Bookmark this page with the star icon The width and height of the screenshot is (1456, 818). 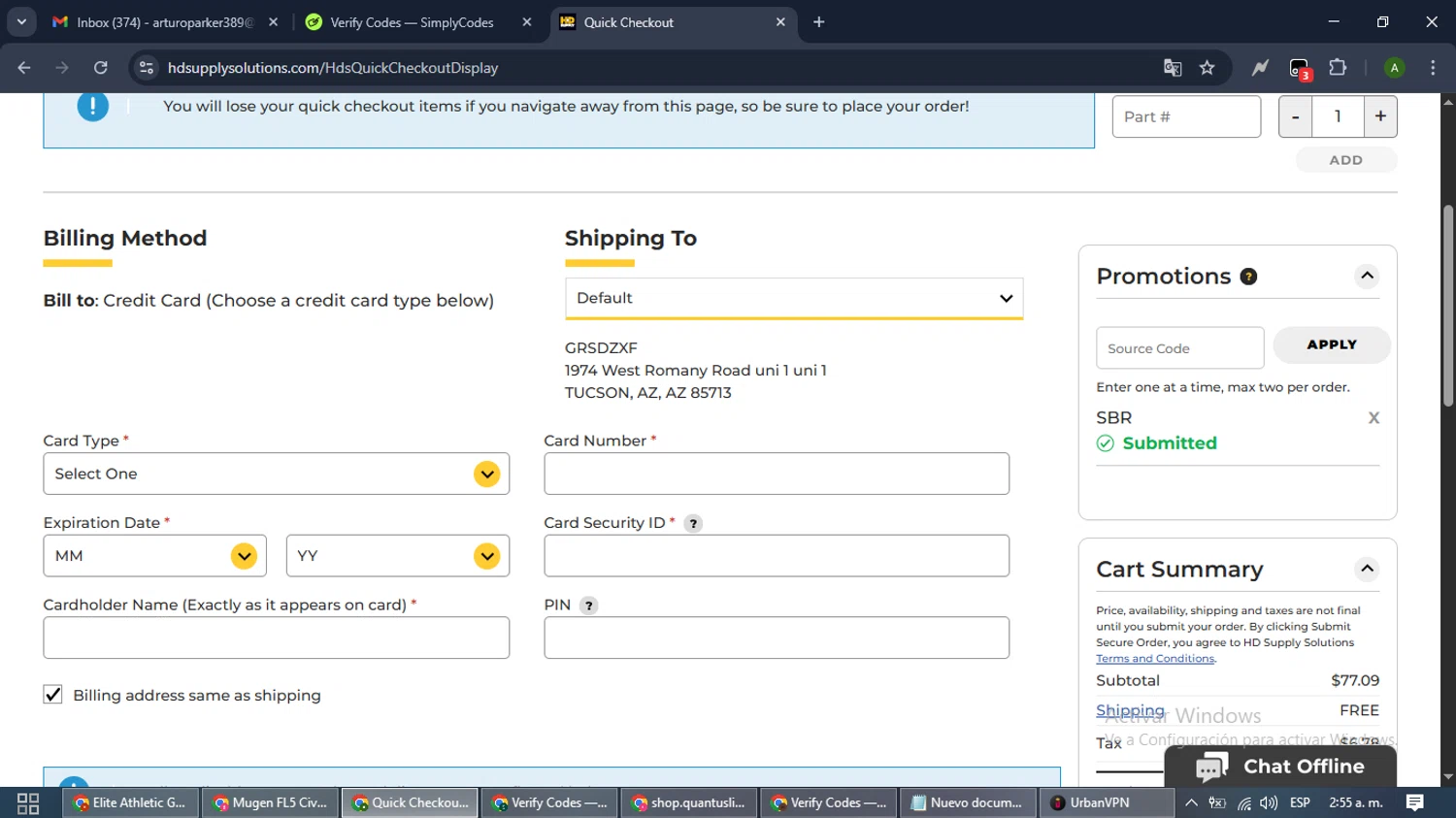pyautogui.click(x=1207, y=68)
